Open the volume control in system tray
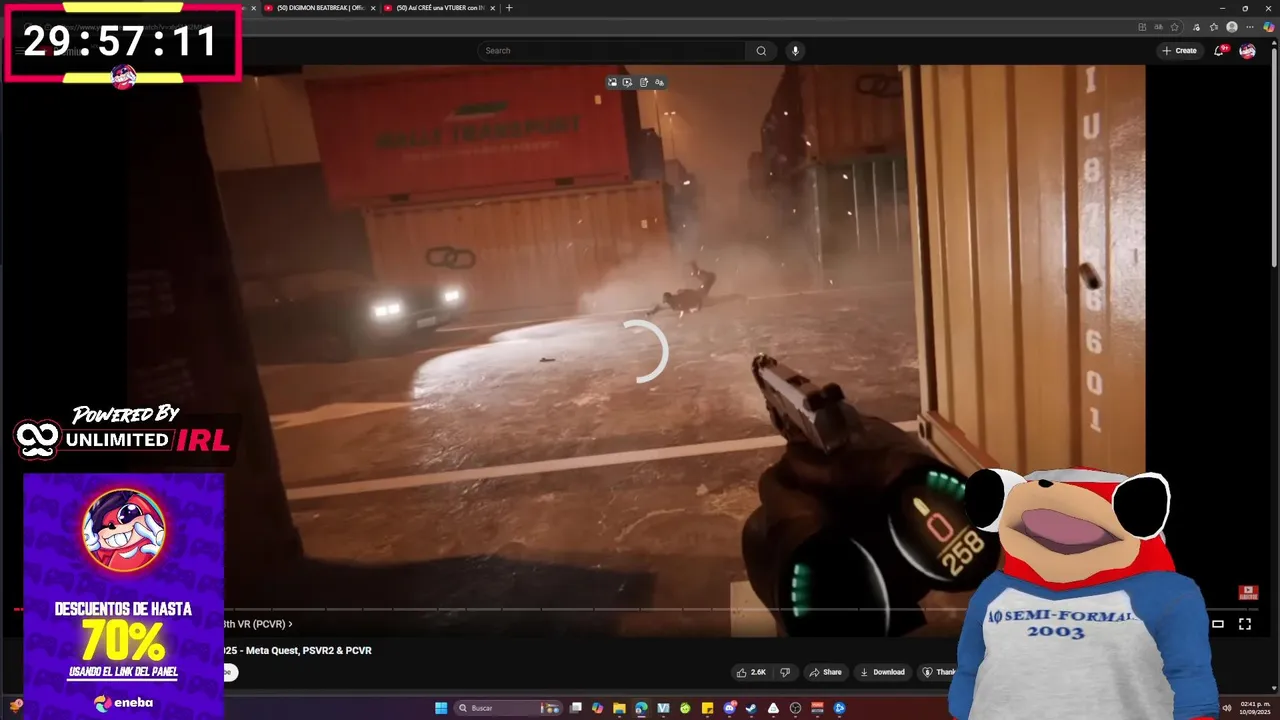Screen dimensions: 1280x720 click(x=1226, y=708)
